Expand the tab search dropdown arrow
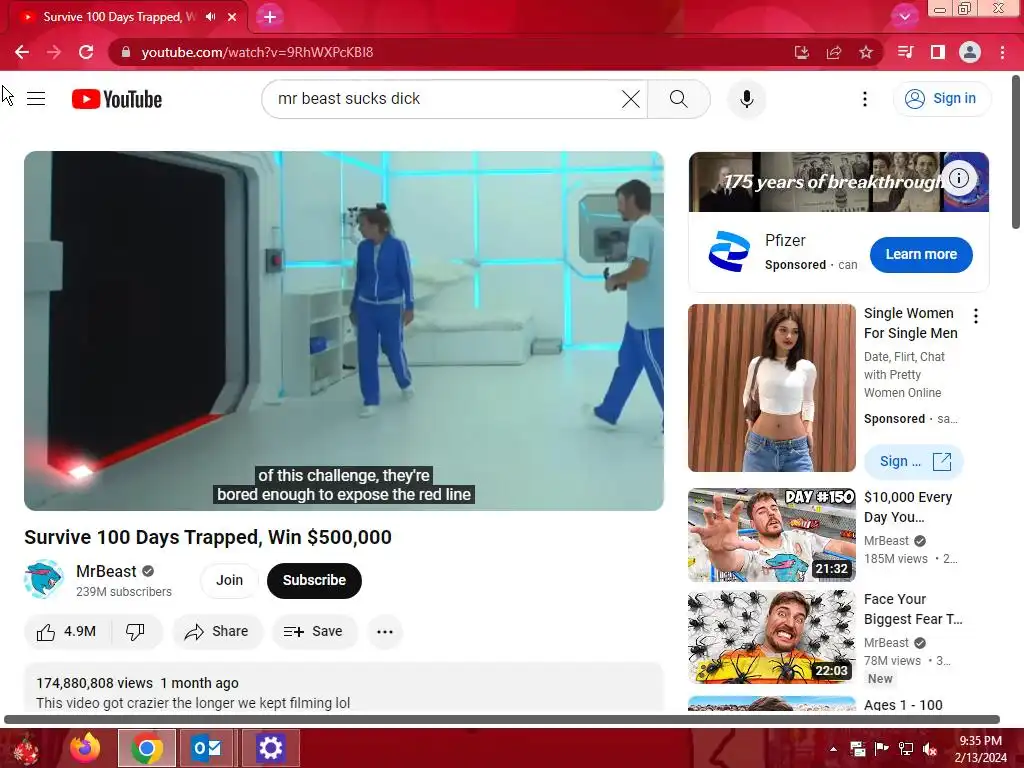 (x=904, y=17)
